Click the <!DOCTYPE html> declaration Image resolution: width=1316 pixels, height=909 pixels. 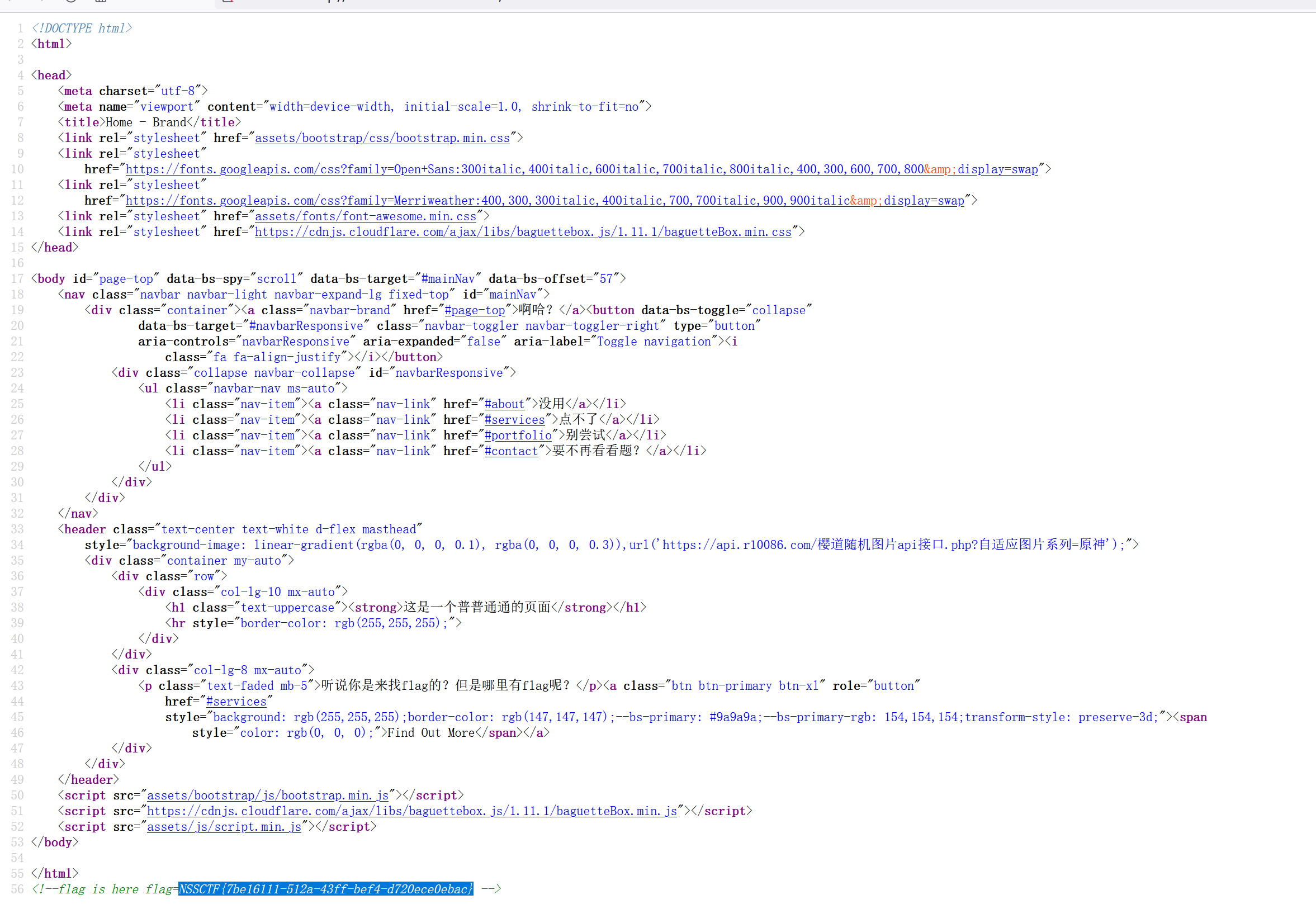pyautogui.click(x=82, y=29)
